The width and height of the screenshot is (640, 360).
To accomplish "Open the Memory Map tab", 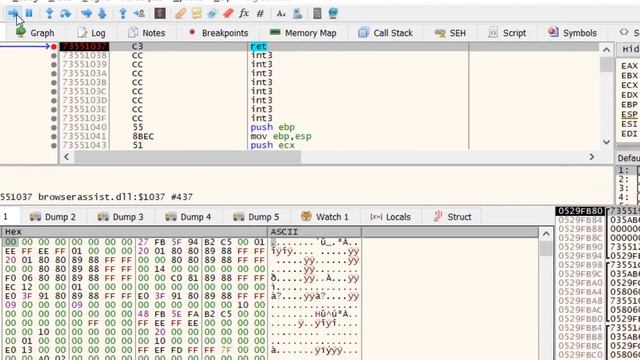I will 303,33.
